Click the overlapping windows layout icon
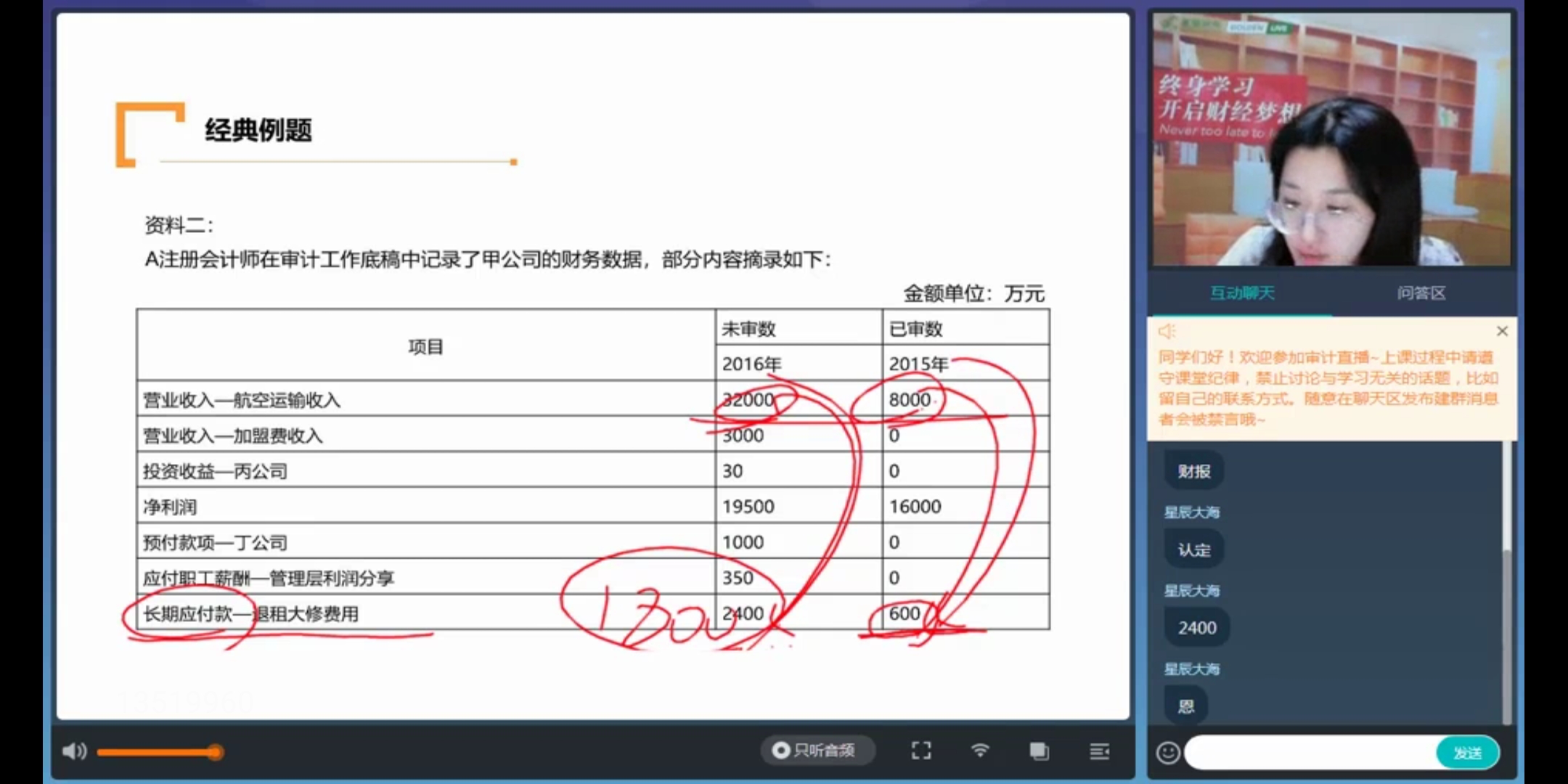 pyautogui.click(x=1039, y=751)
